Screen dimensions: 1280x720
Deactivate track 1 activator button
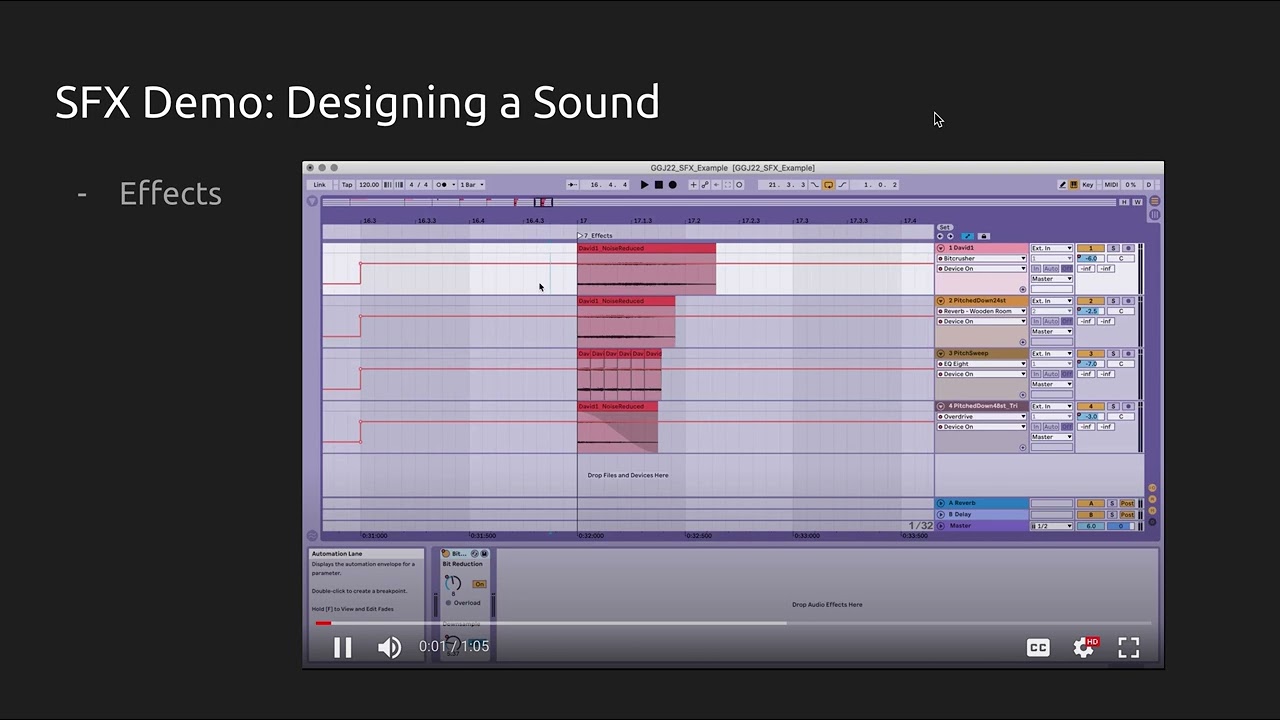[x=1091, y=248]
